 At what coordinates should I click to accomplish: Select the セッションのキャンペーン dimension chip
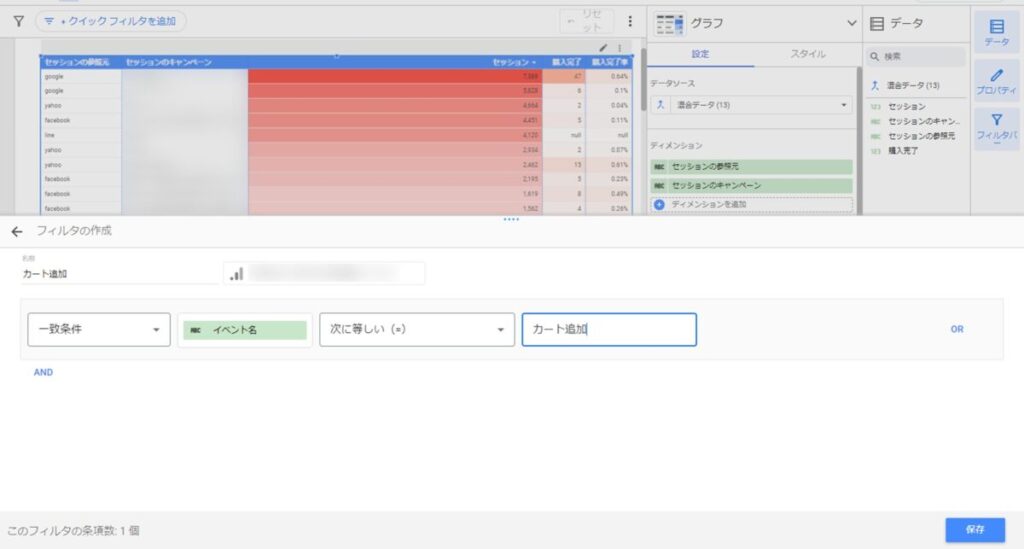(x=751, y=185)
